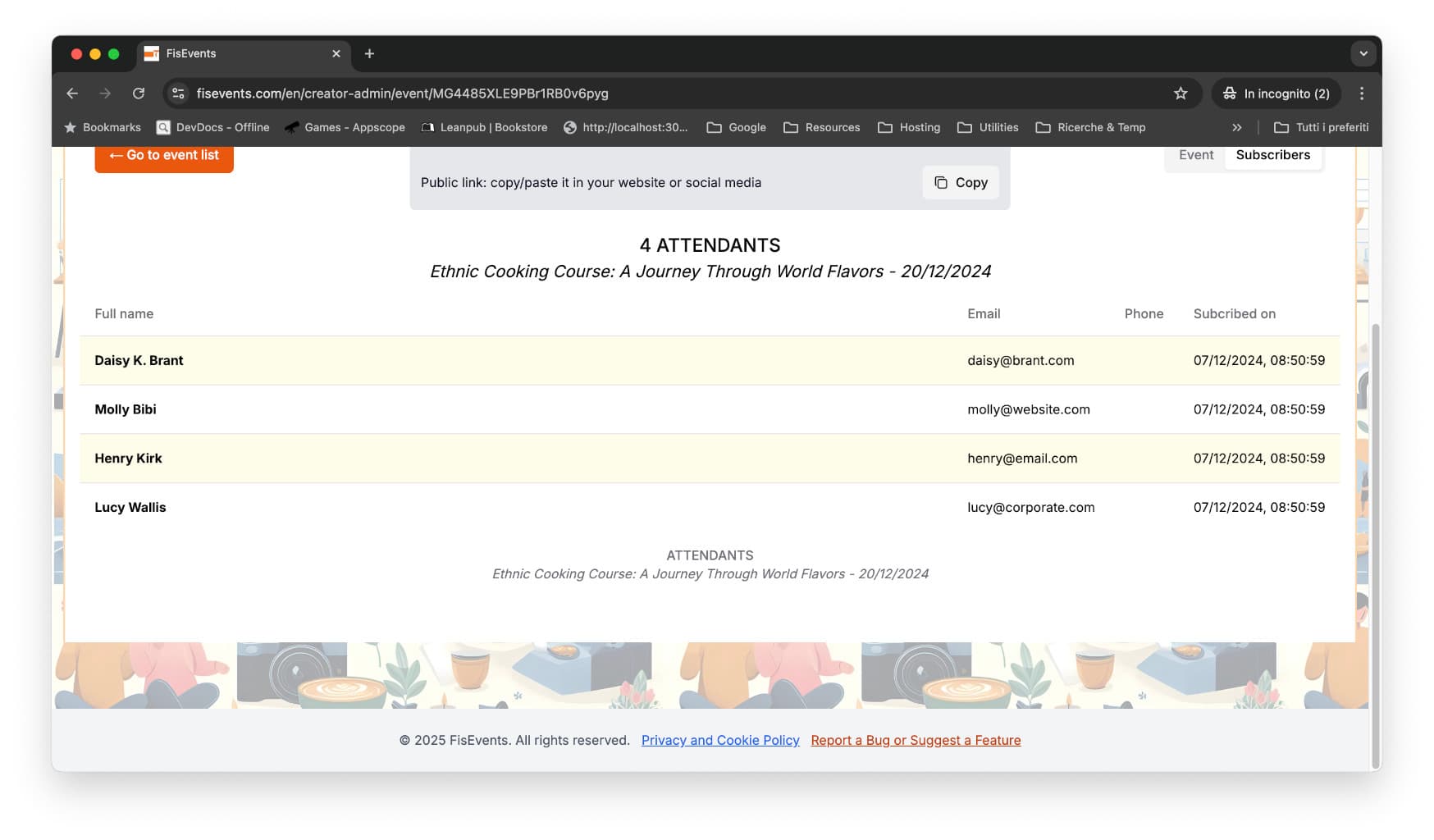Viewport: 1434px width, 840px height.
Task: Copy the public link
Action: pyautogui.click(x=961, y=182)
